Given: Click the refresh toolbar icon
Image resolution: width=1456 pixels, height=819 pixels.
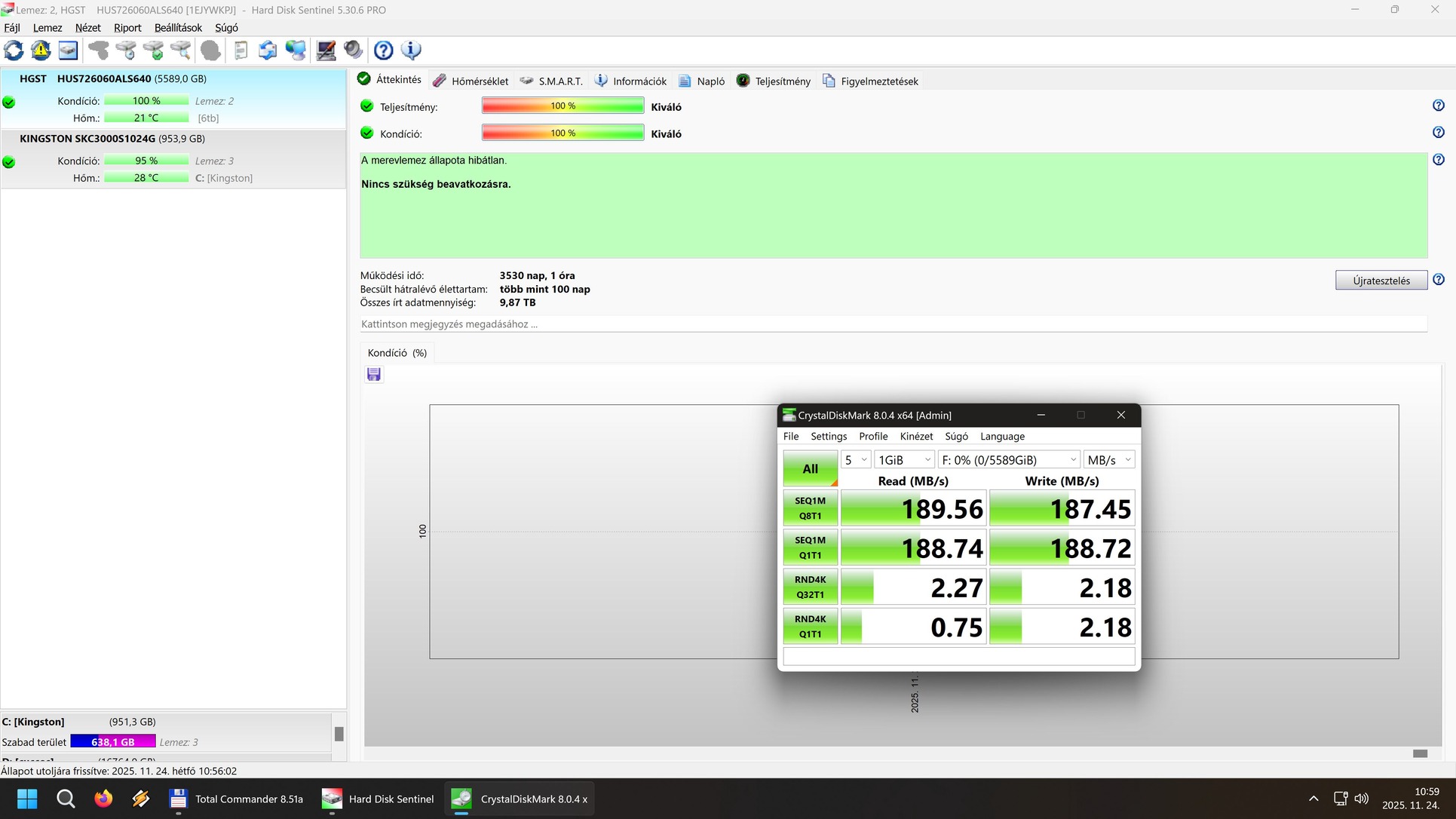Looking at the screenshot, I should (14, 51).
